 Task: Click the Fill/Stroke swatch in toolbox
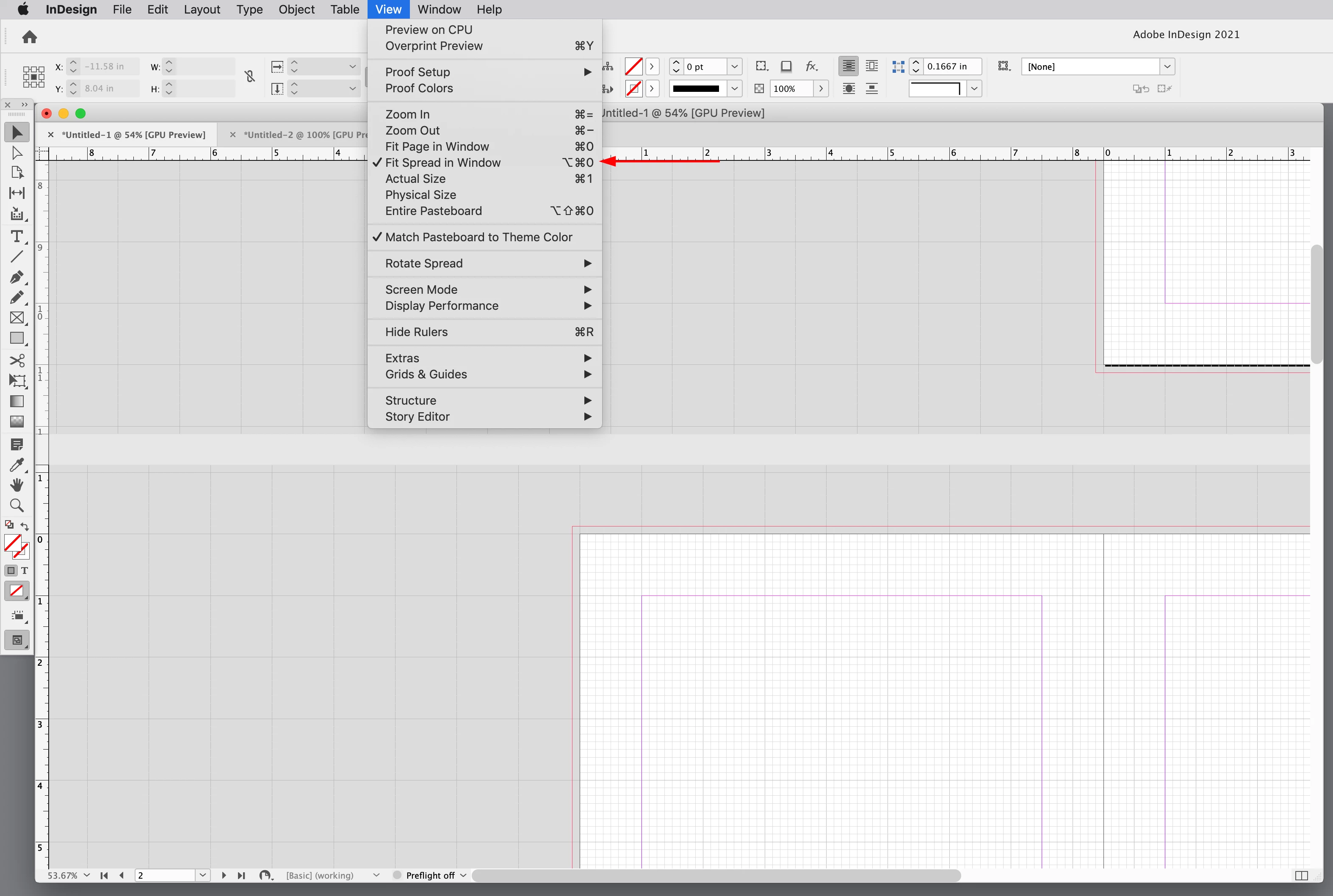point(13,542)
